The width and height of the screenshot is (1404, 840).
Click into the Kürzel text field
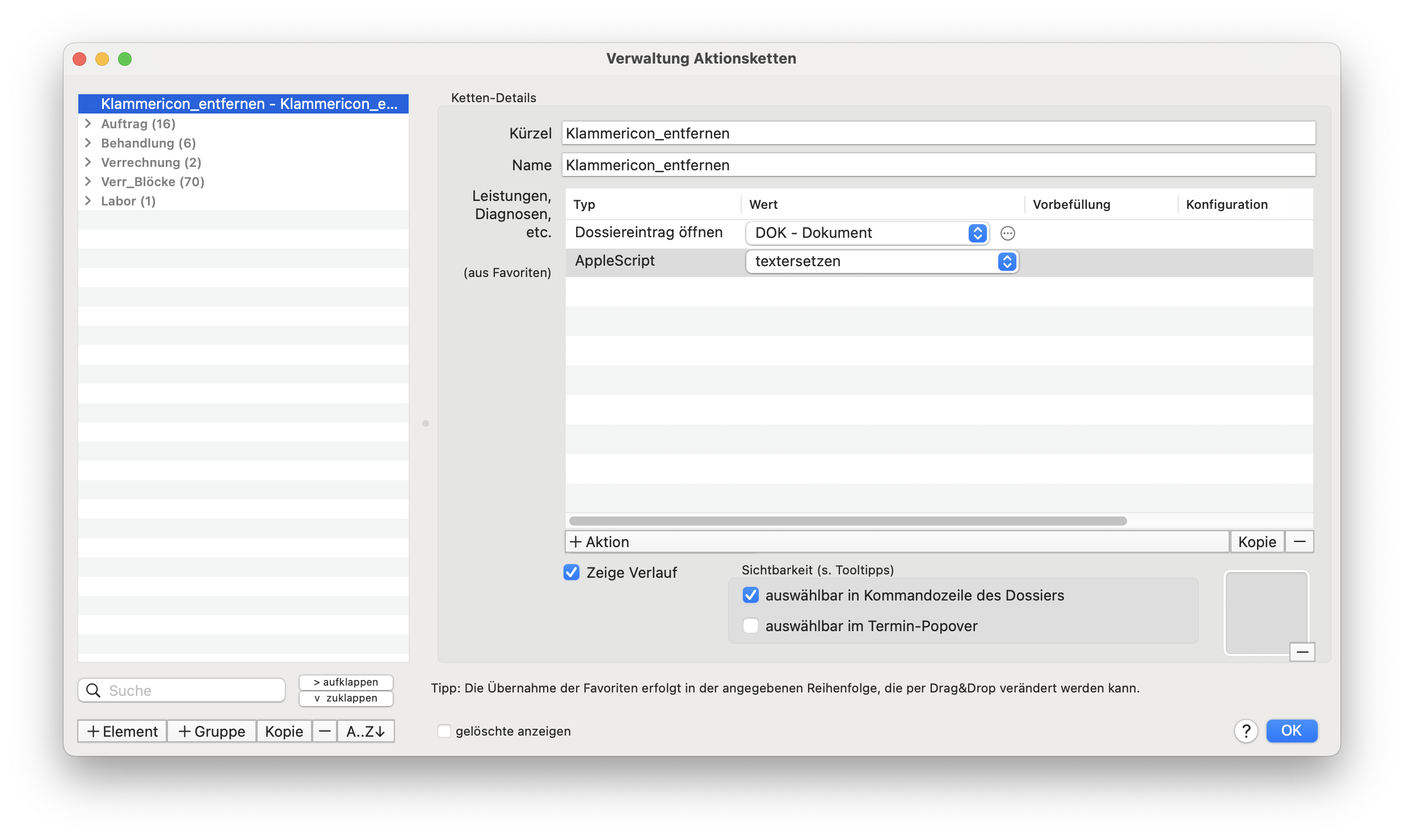pos(938,133)
